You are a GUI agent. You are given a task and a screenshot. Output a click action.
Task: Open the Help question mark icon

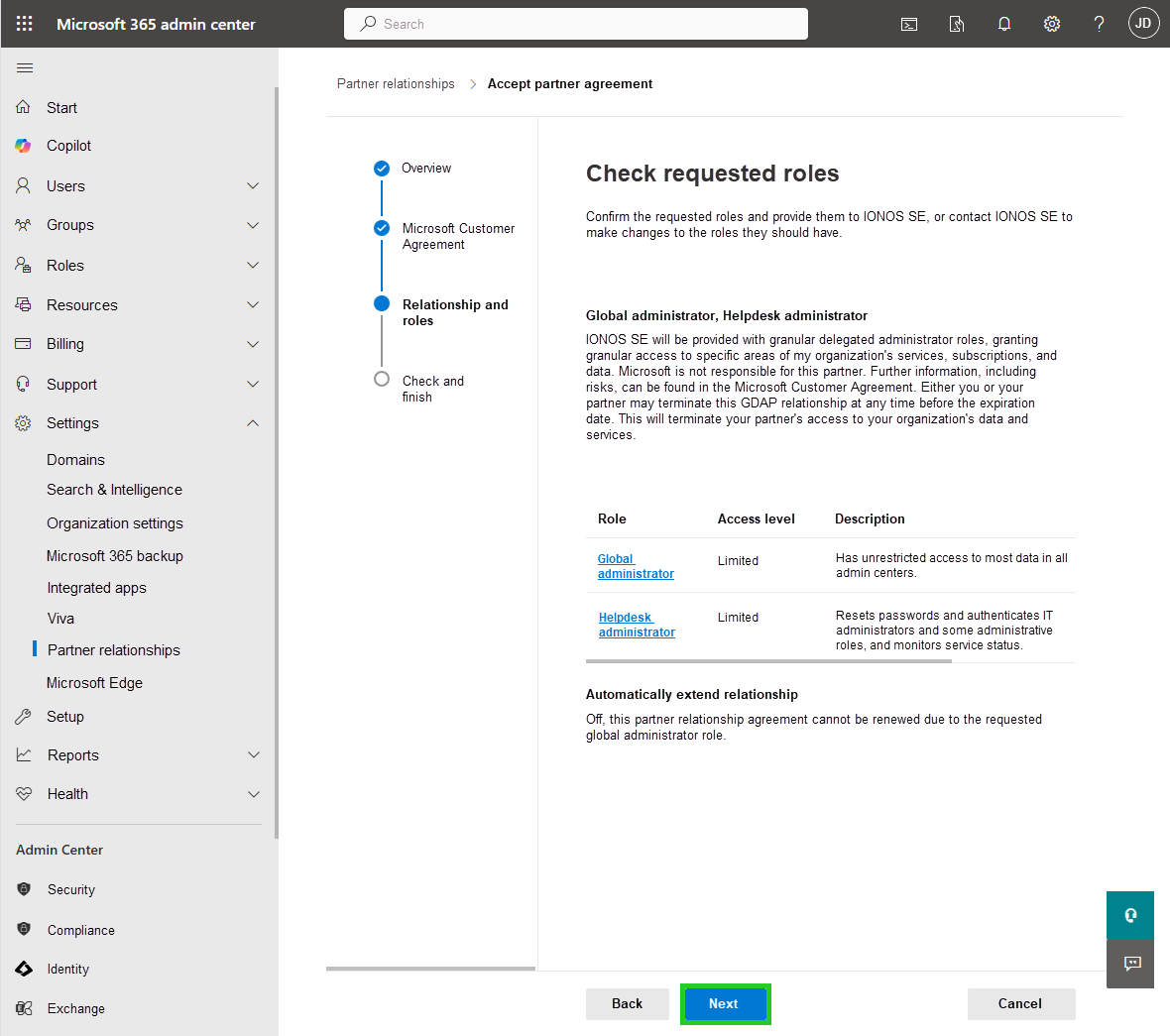click(1099, 24)
